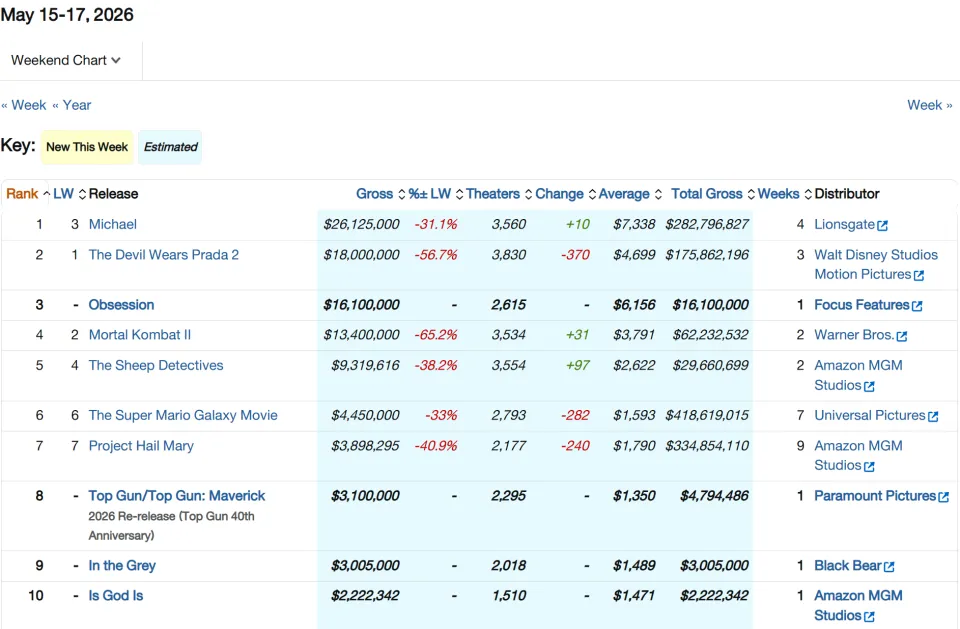
Task: Click Black Bear external link icon
Action: 889,567
